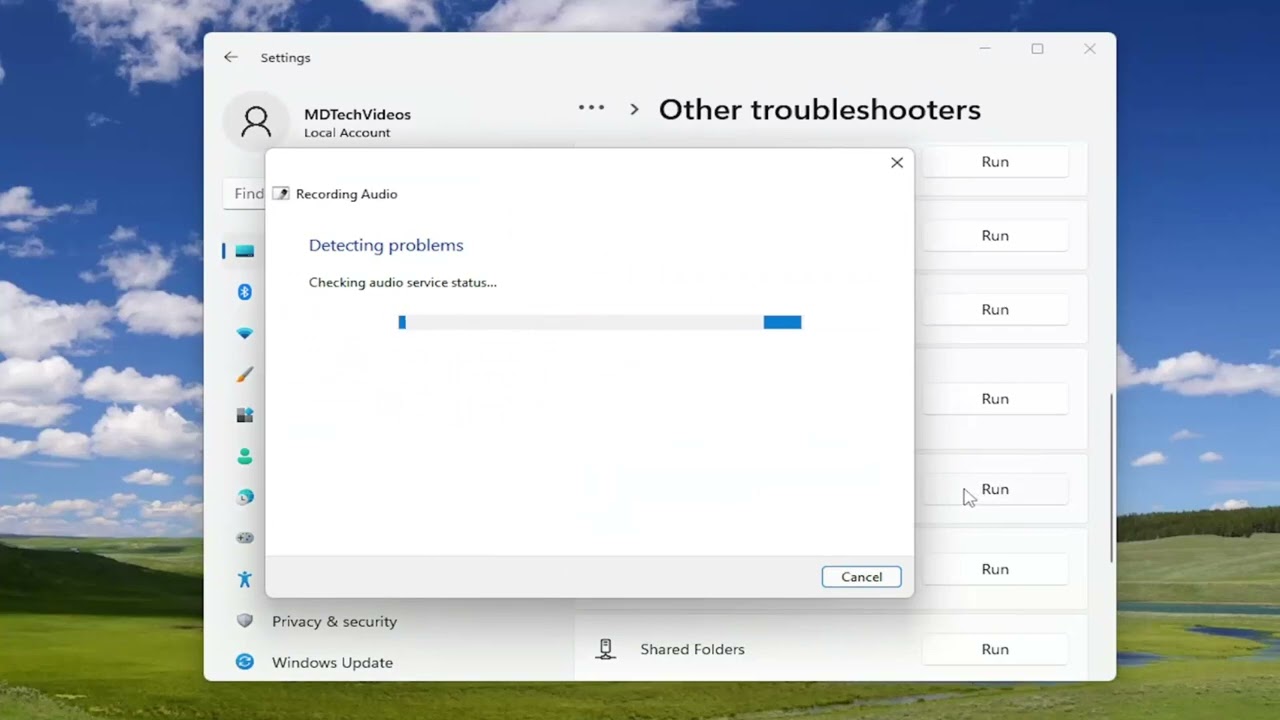The image size is (1280, 720).
Task: Click the Shared Folders label
Action: pos(692,649)
